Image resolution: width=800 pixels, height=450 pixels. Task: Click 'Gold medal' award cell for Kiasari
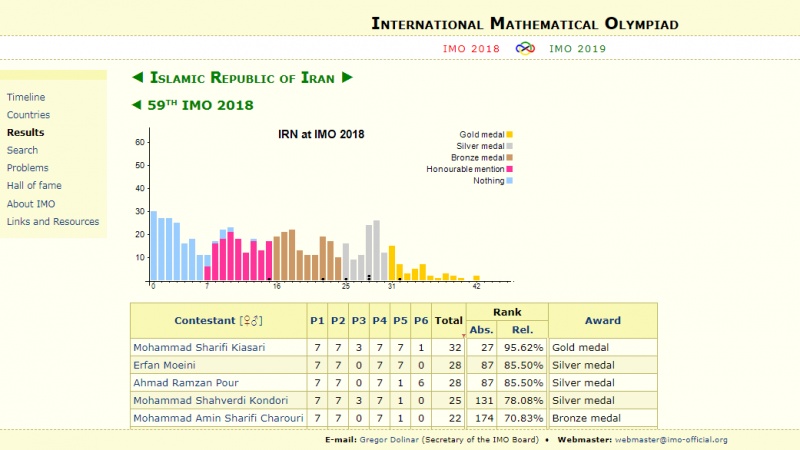(x=603, y=347)
